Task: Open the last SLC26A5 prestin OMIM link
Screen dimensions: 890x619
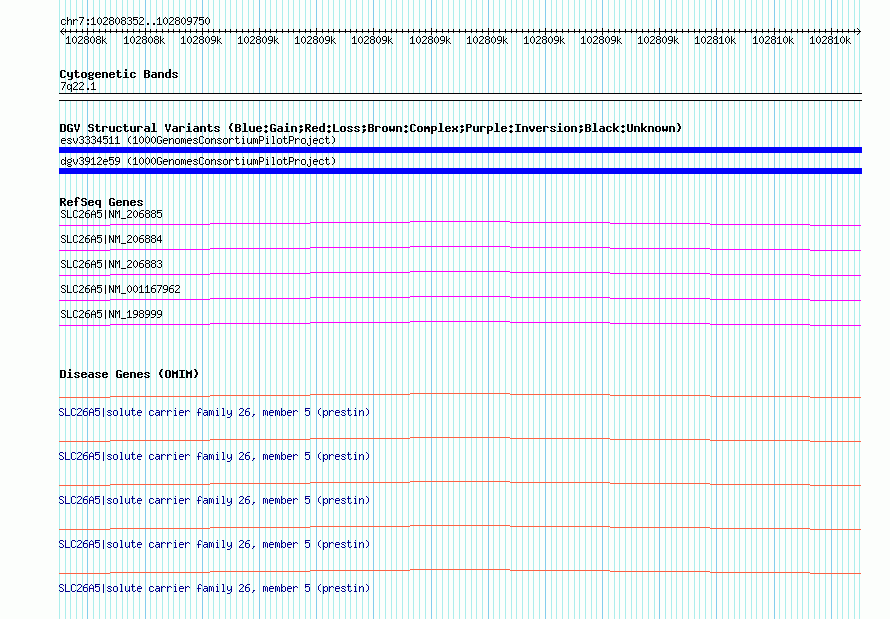Action: tap(214, 588)
